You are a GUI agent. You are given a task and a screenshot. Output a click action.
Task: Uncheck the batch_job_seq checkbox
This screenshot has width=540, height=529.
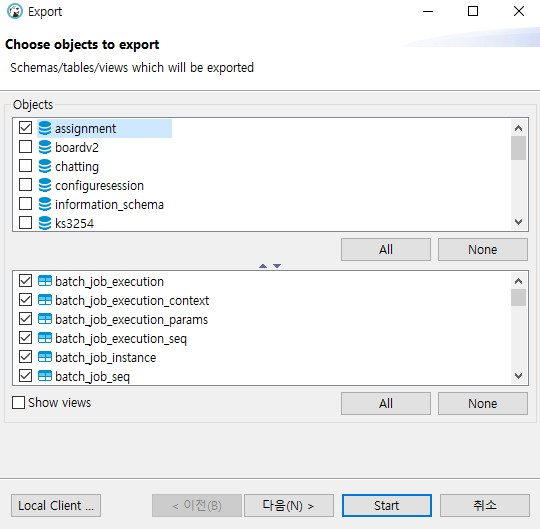tap(25, 375)
